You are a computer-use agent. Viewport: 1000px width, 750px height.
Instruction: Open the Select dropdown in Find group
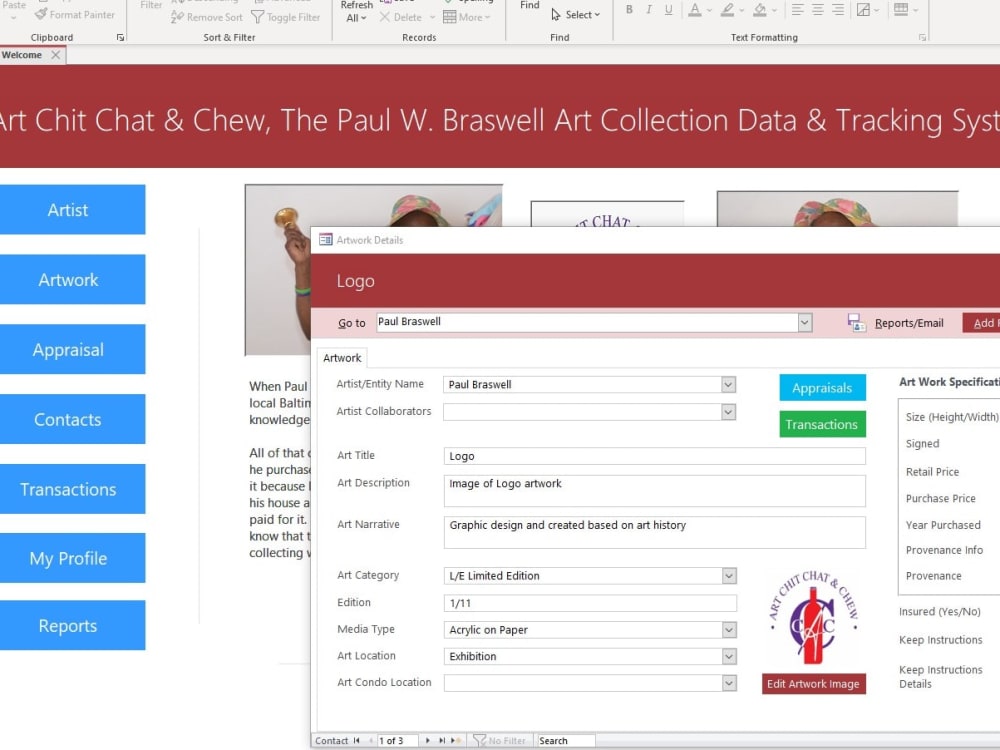(x=575, y=15)
